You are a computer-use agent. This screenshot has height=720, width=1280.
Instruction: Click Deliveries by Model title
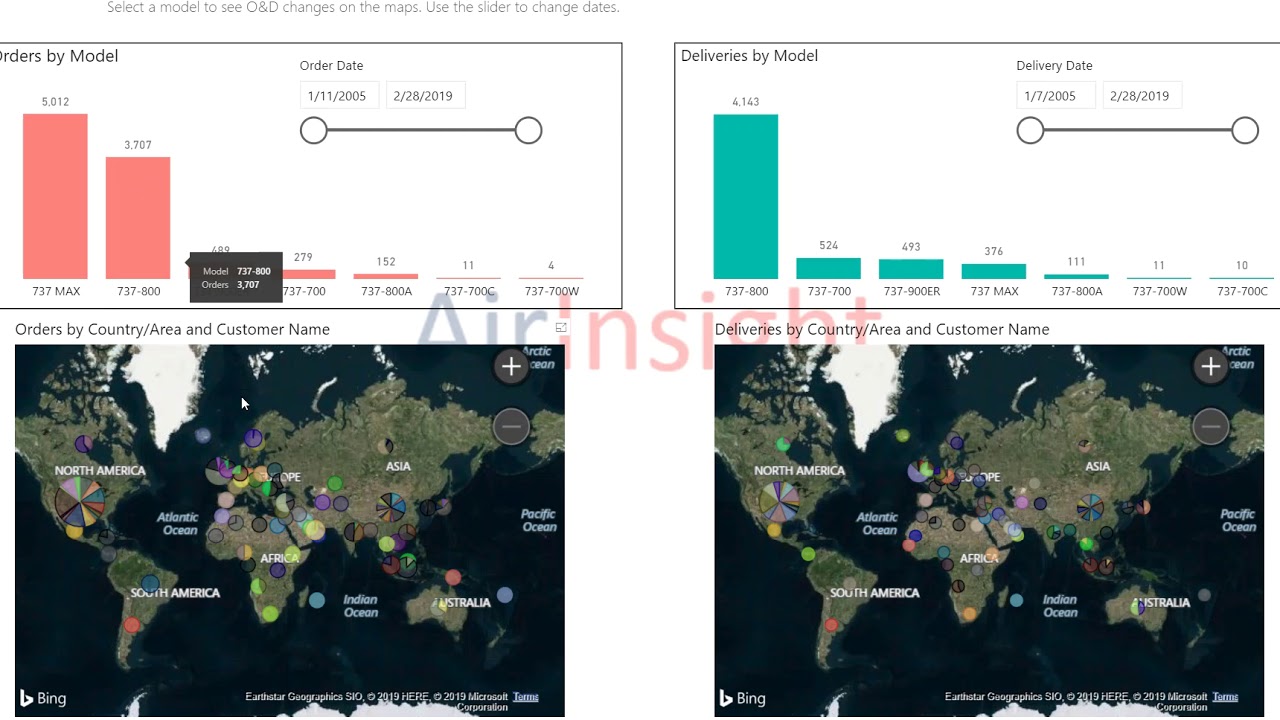tap(749, 56)
